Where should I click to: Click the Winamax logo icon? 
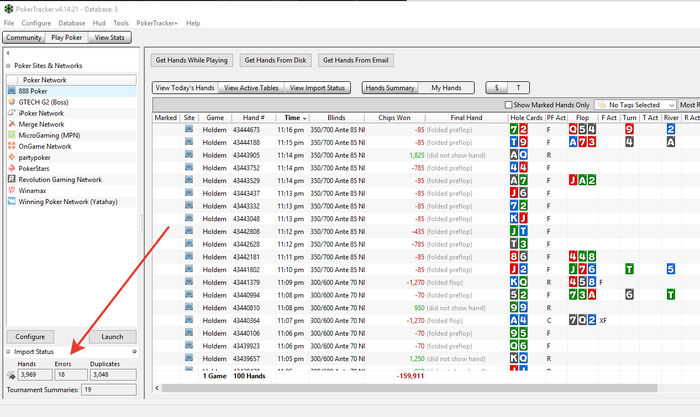(x=12, y=190)
